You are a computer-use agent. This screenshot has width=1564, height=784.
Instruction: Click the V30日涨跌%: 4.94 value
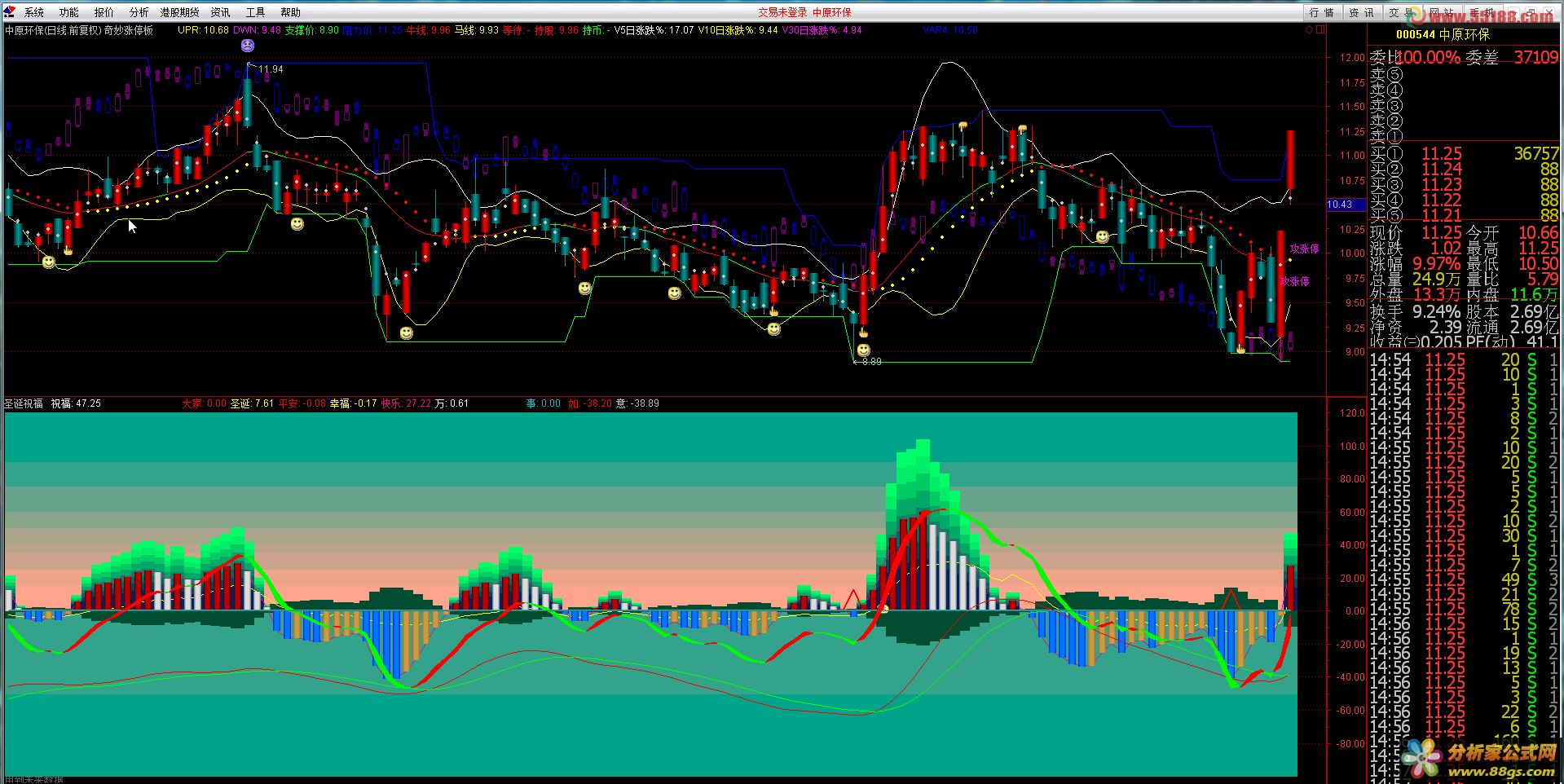coord(822,30)
